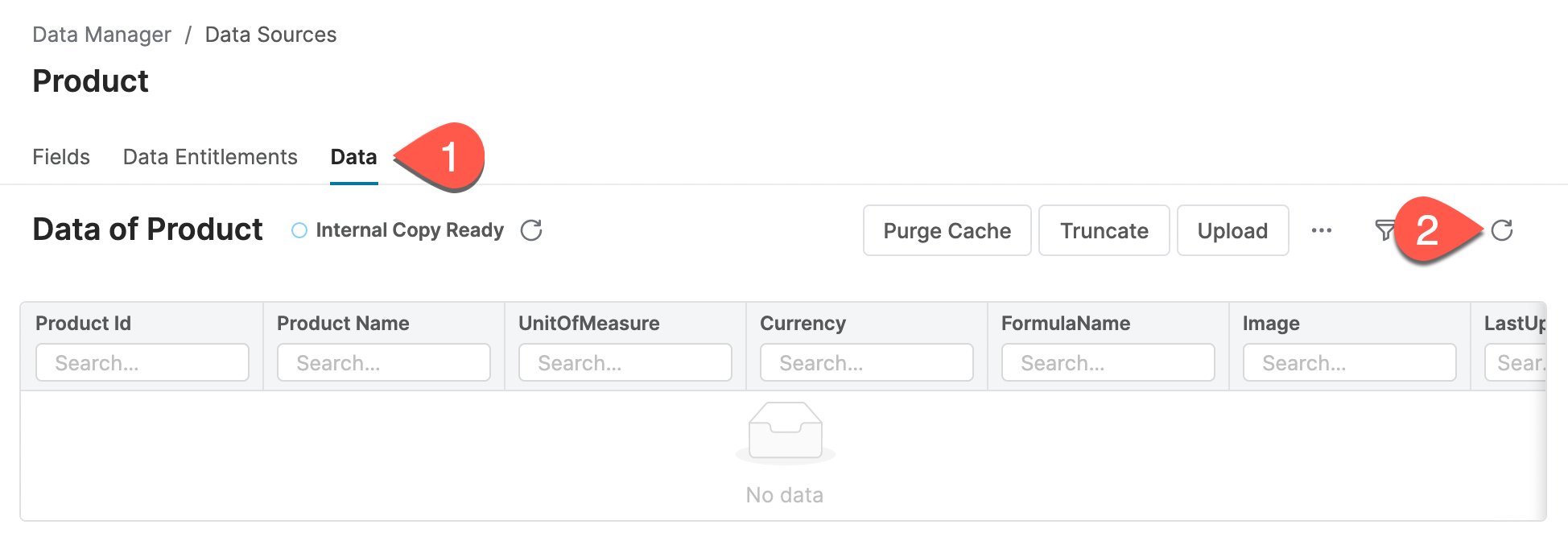1568x533 pixels.
Task: Click the Product page title
Action: coord(90,81)
